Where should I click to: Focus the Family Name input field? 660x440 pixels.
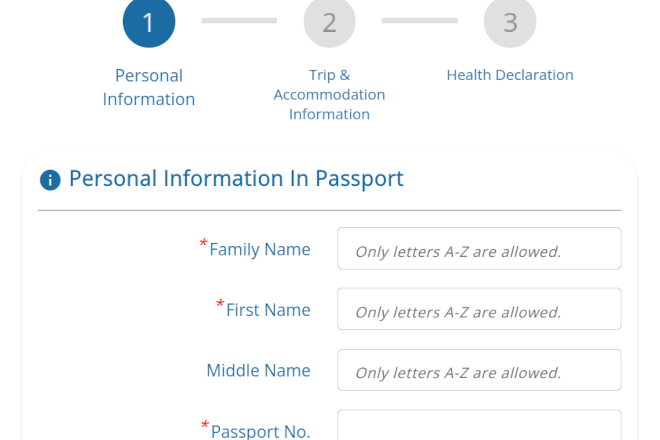(479, 249)
